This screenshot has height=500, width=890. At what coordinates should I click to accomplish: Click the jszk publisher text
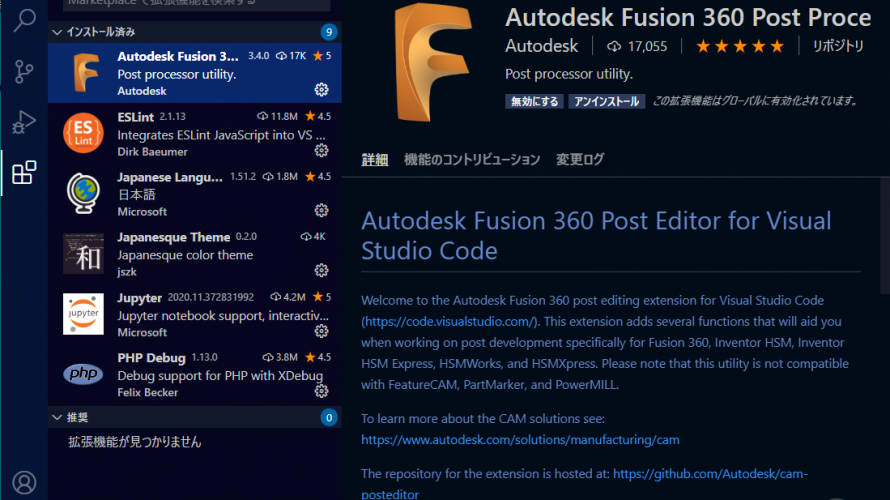coord(127,272)
